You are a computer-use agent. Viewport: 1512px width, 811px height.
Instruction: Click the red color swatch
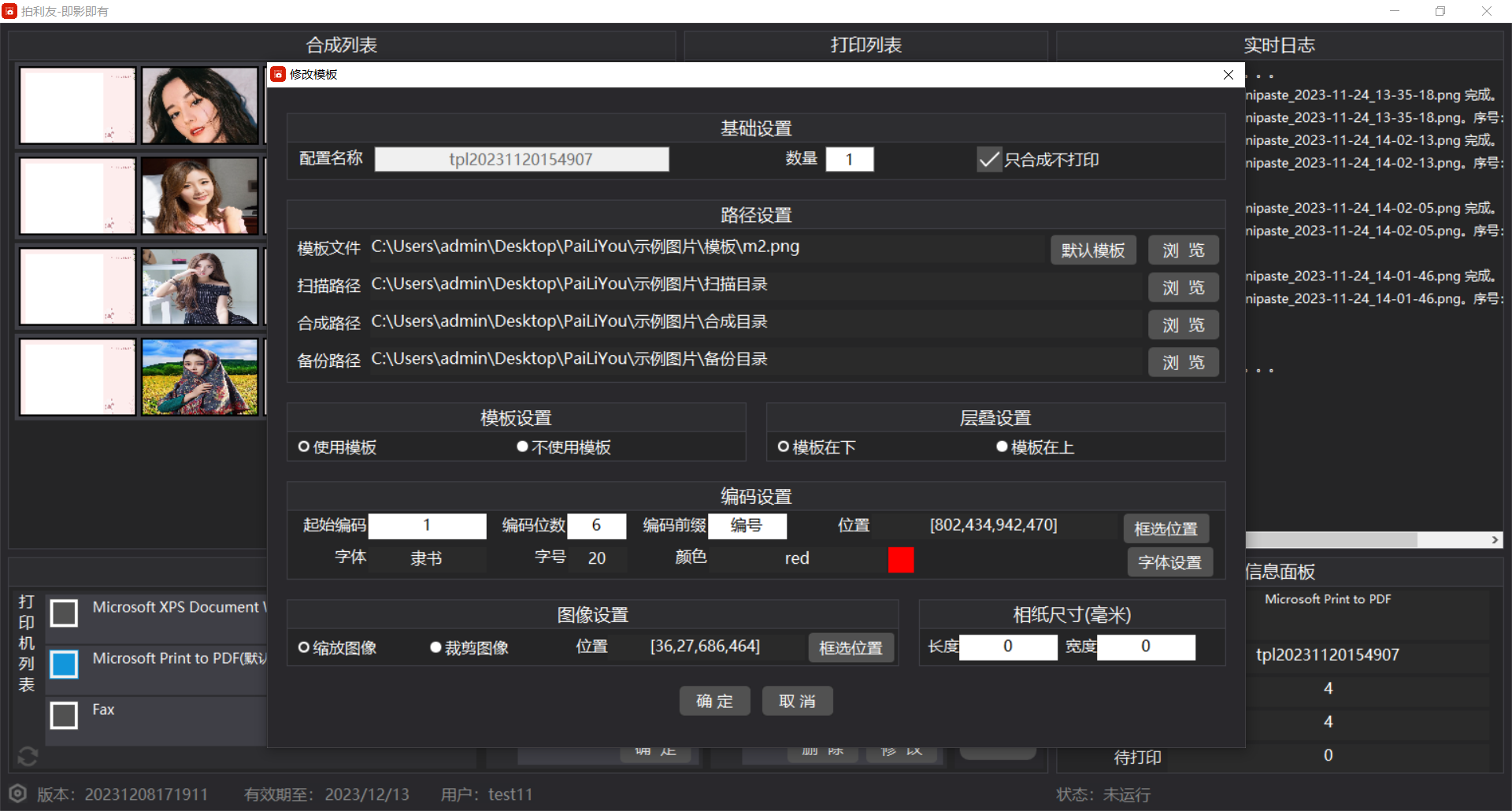tap(901, 560)
